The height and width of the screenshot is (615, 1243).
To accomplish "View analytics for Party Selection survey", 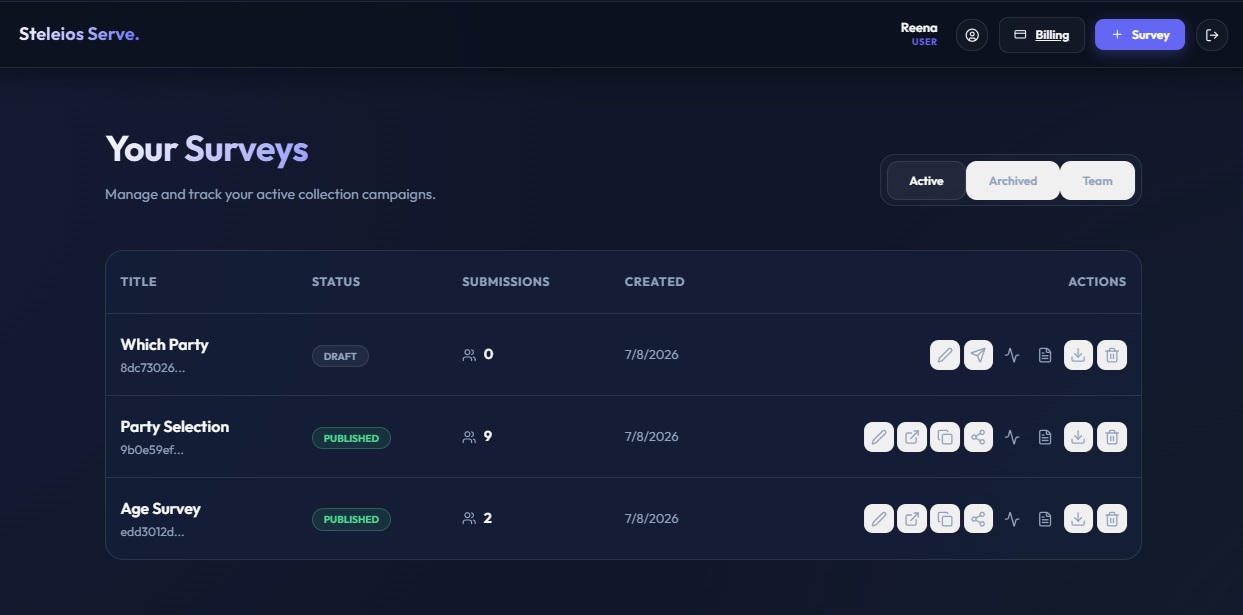I will 1012,437.
